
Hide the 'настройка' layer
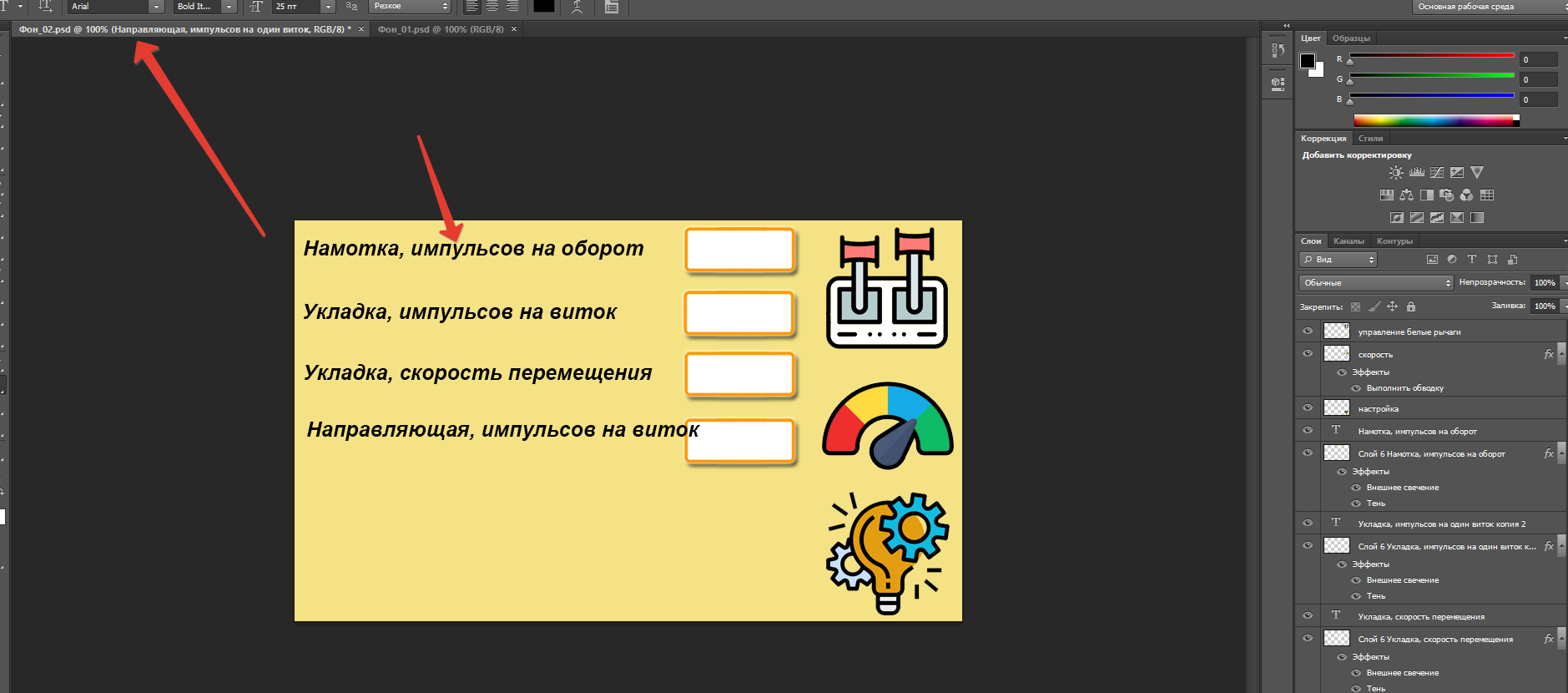click(x=1308, y=408)
